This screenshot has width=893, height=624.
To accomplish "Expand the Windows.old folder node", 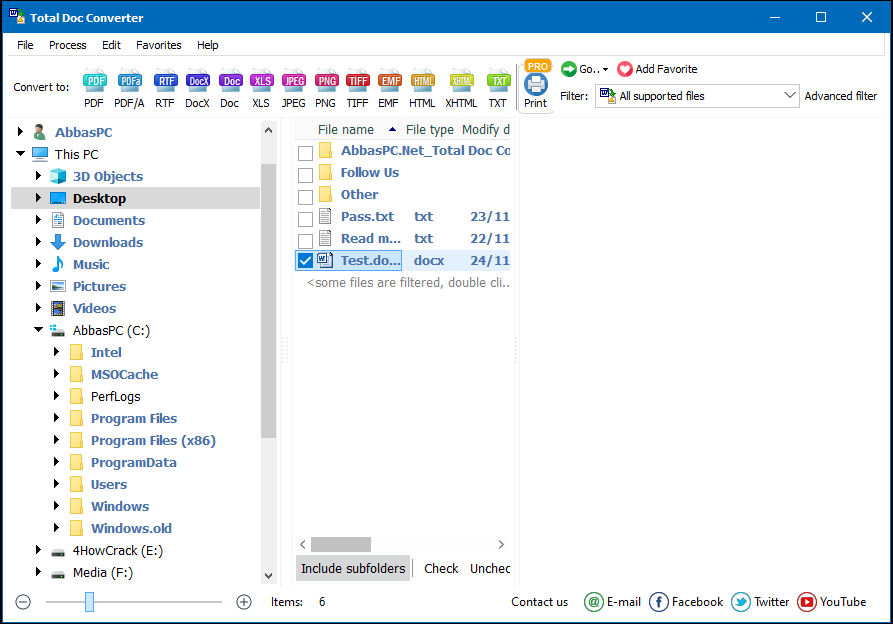I will (56, 527).
